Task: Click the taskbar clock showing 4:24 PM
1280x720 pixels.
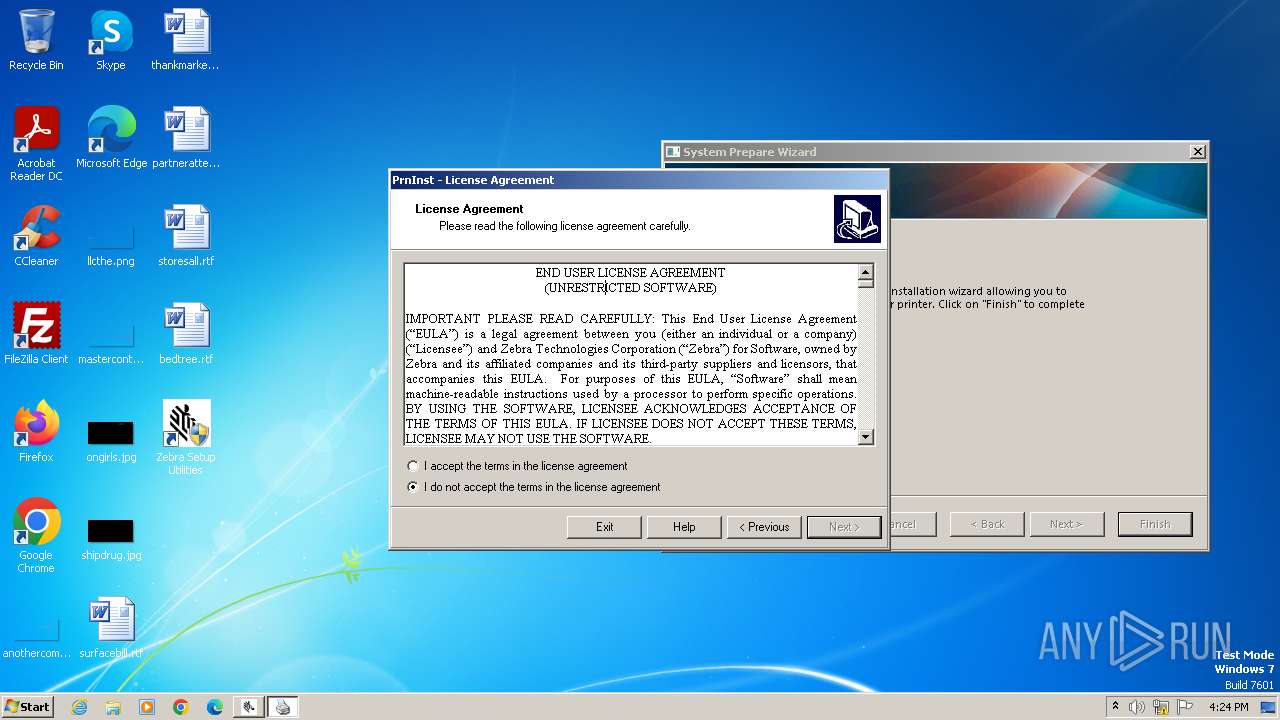Action: (1228, 707)
